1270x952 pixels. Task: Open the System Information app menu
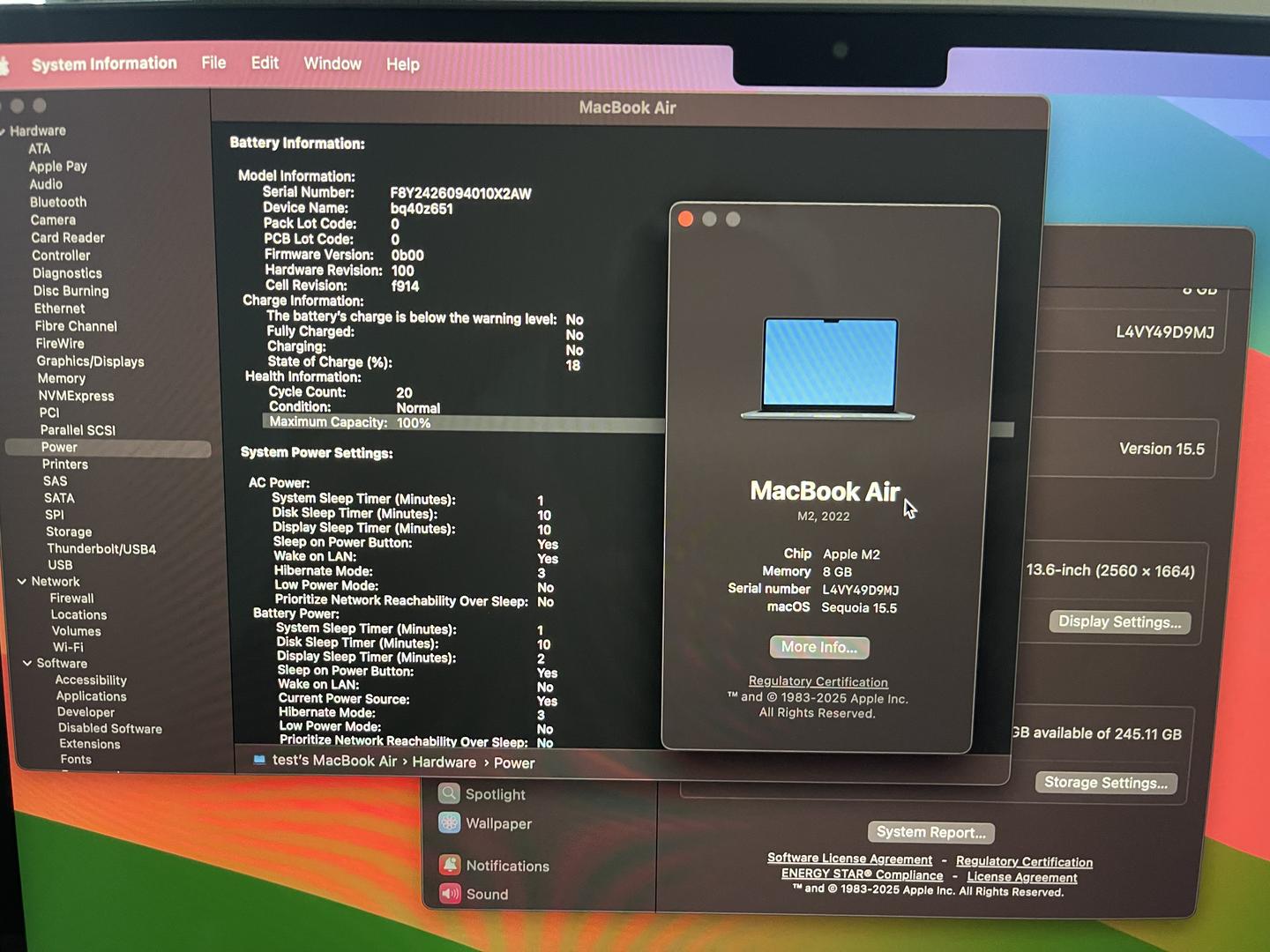click(104, 63)
